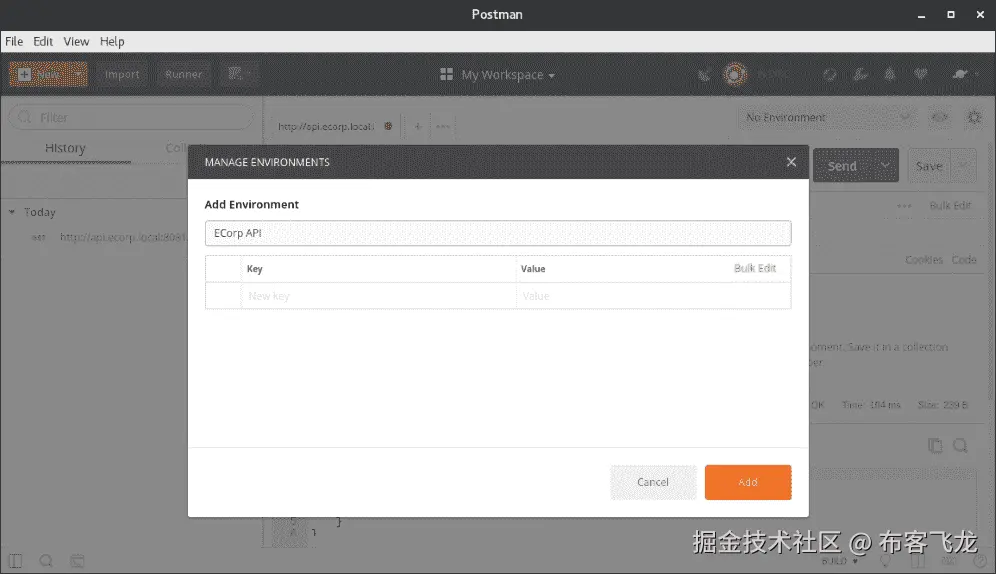The image size is (996, 574).
Task: Click the heart icon in header
Action: [x=920, y=74]
